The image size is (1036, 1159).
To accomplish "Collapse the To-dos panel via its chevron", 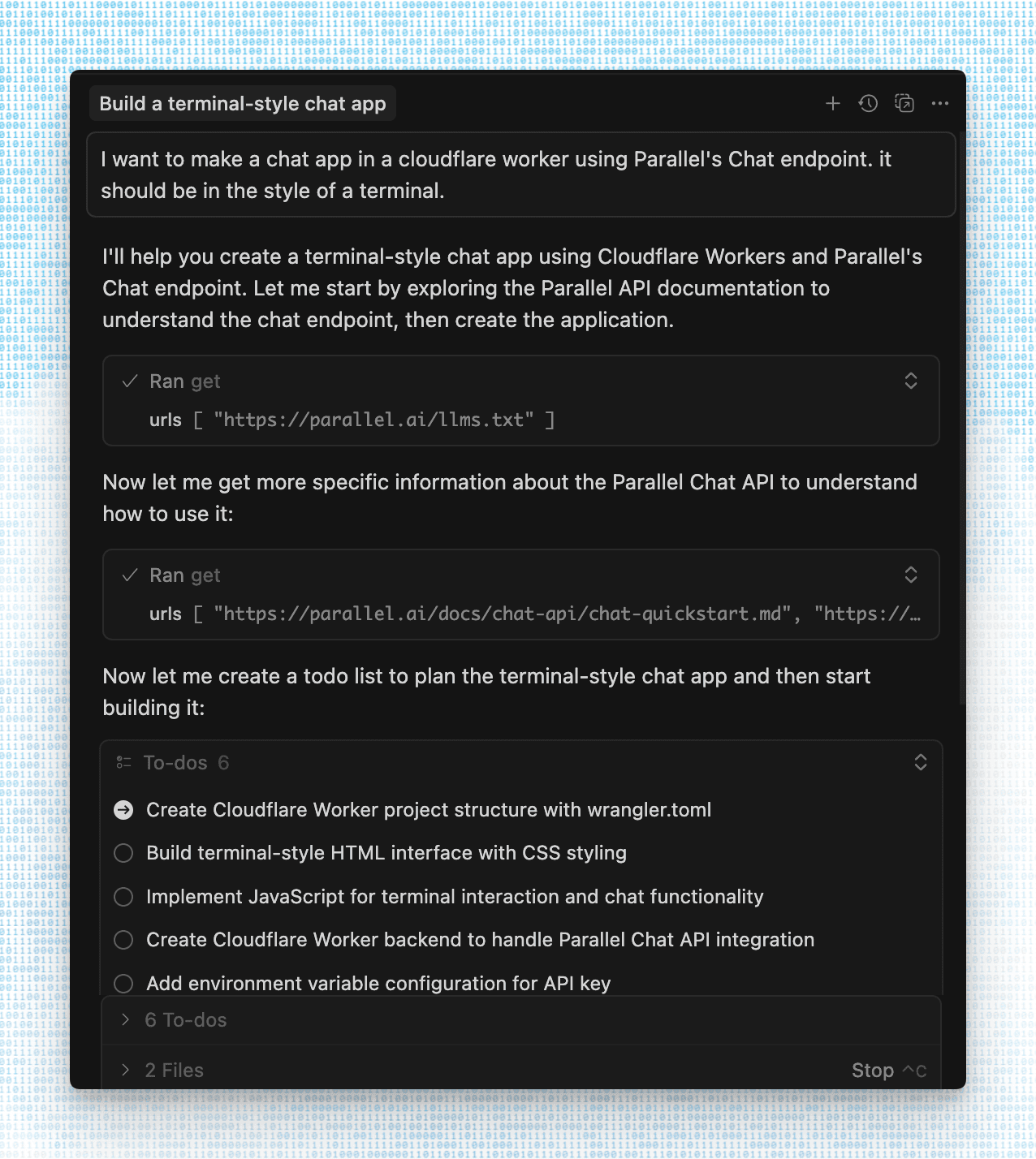I will [x=921, y=761].
